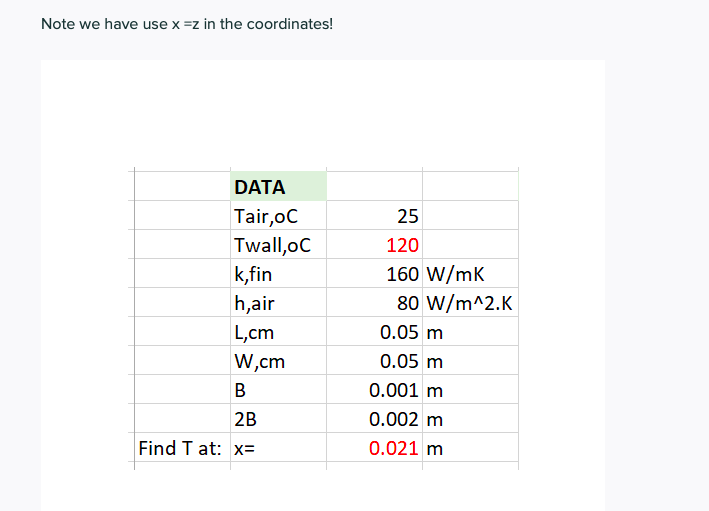Click the W,cm label cell
709x511 pixels.
point(279,360)
